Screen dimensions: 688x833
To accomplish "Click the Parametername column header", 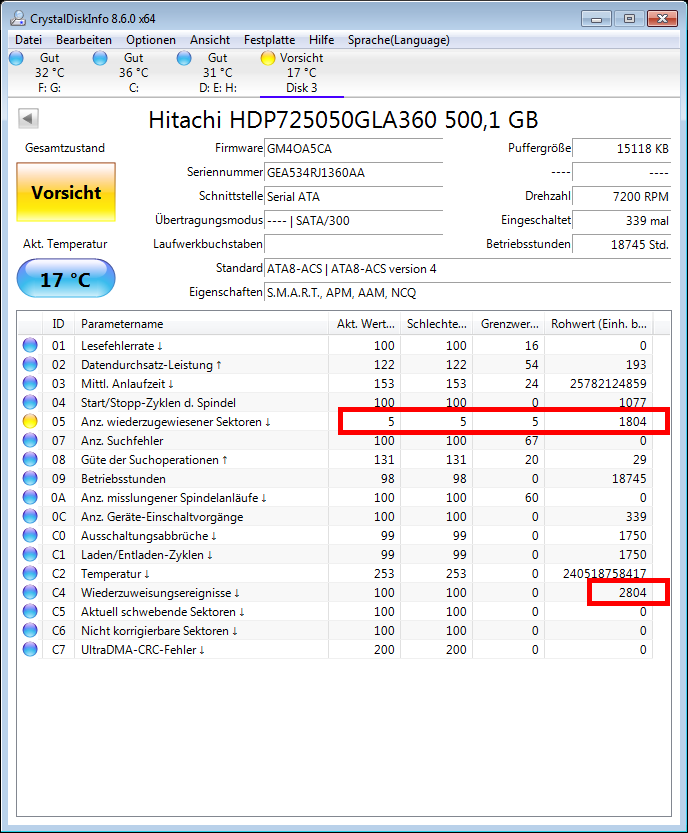I will [201, 324].
